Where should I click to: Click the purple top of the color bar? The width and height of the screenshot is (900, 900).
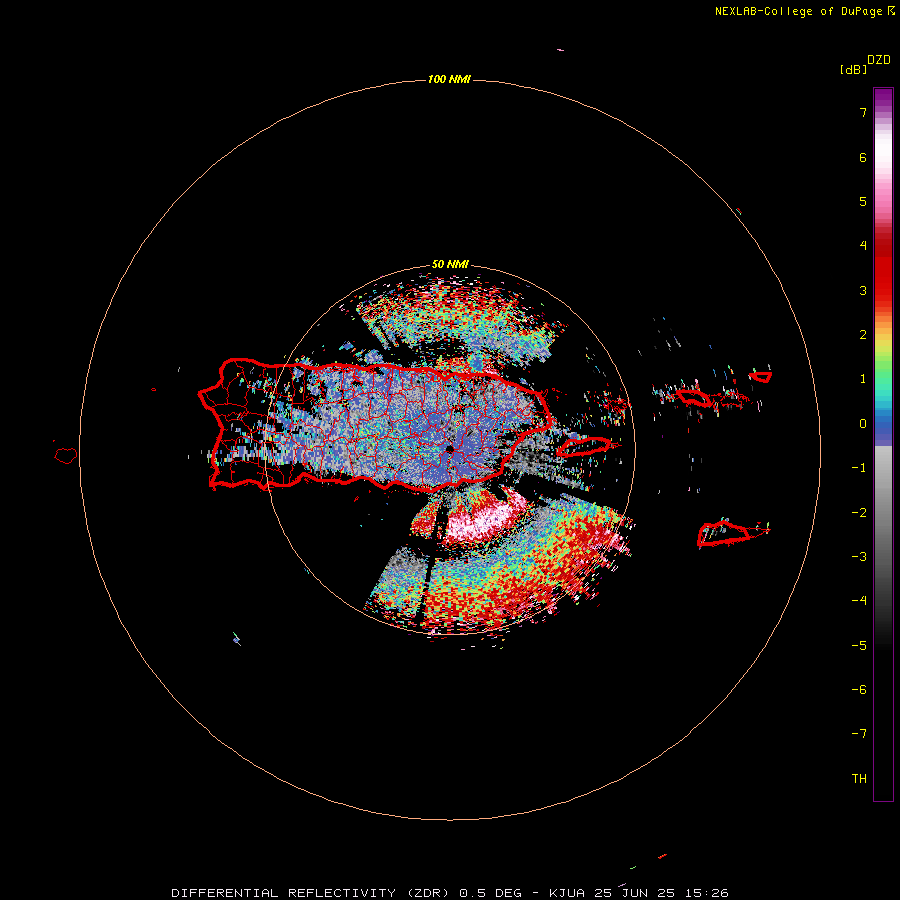point(883,98)
